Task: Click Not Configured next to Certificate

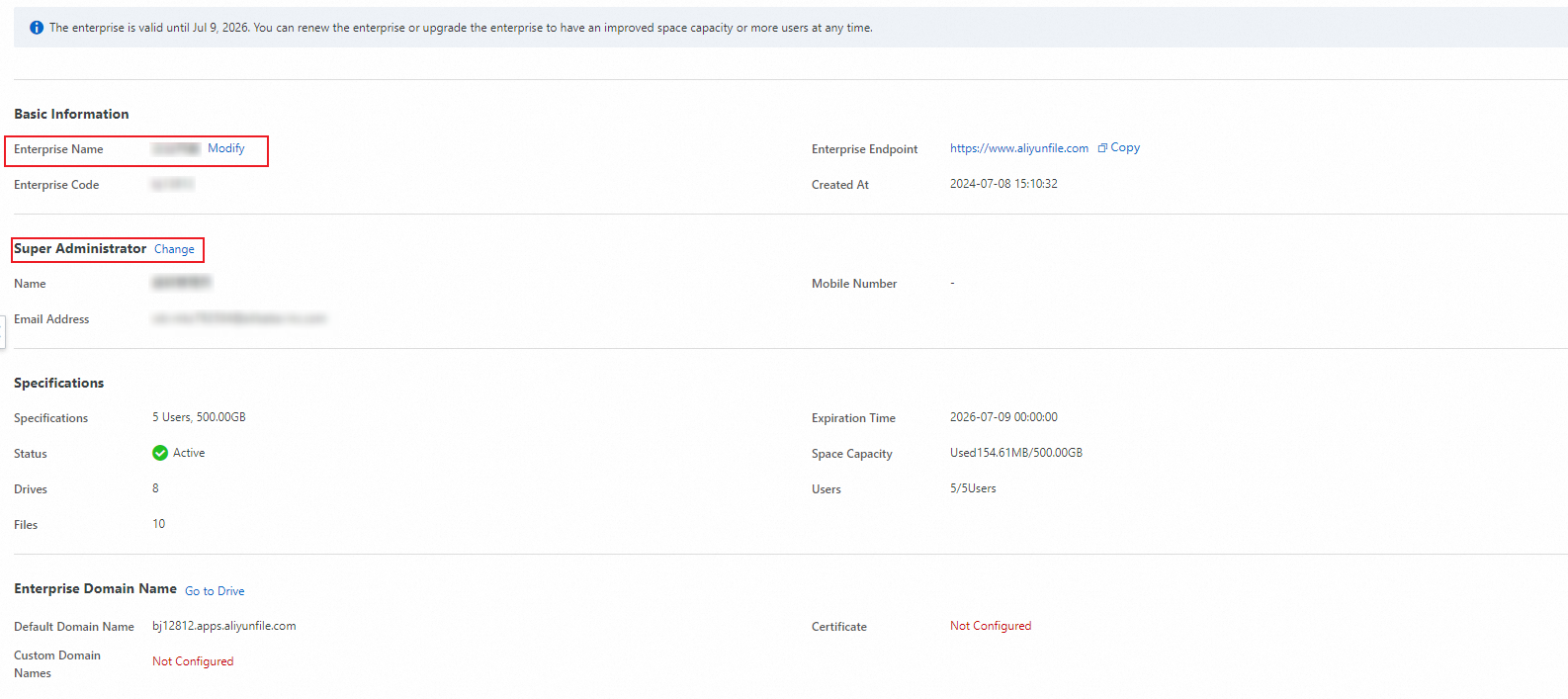Action: coord(990,626)
